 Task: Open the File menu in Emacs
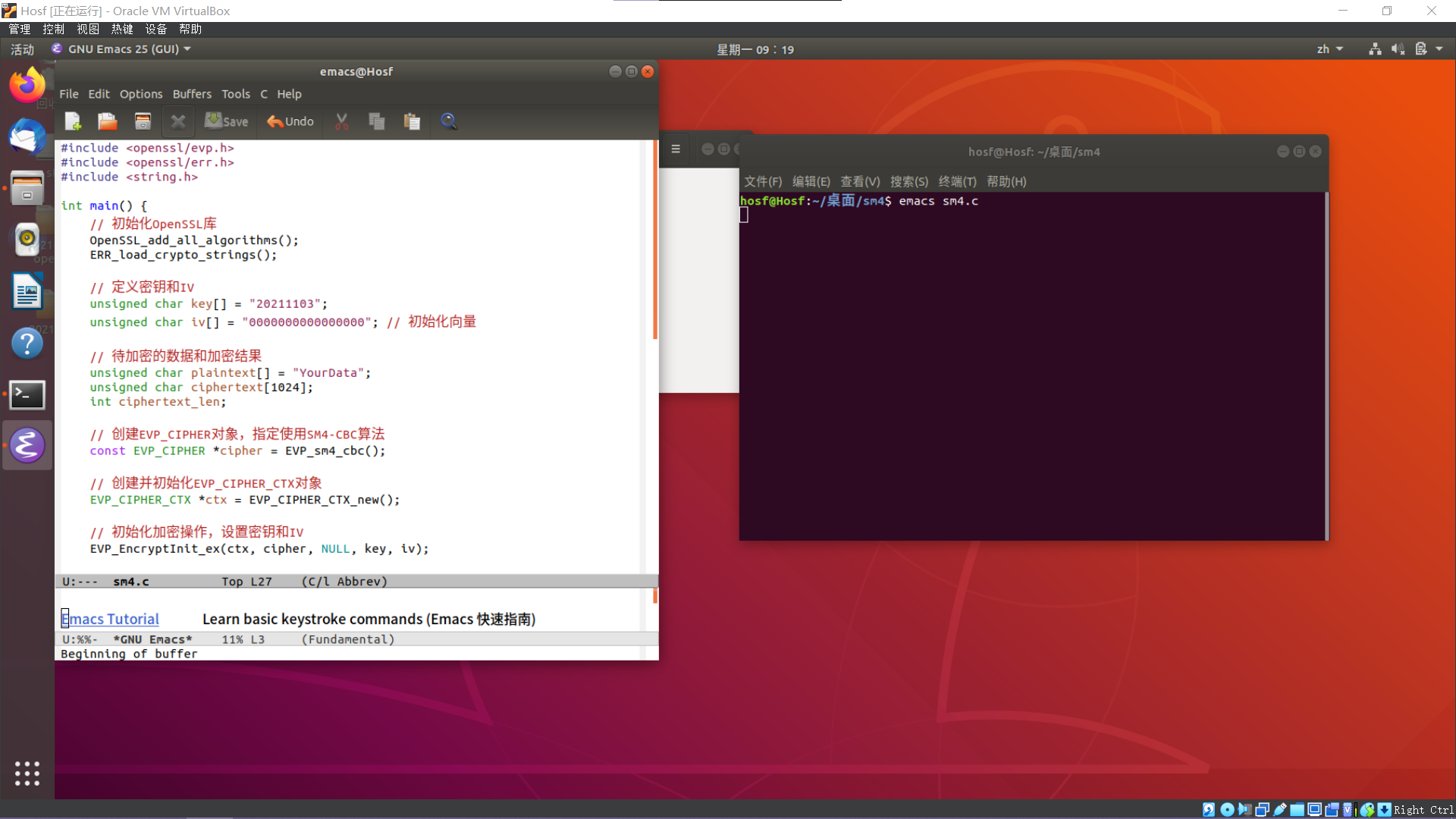69,94
